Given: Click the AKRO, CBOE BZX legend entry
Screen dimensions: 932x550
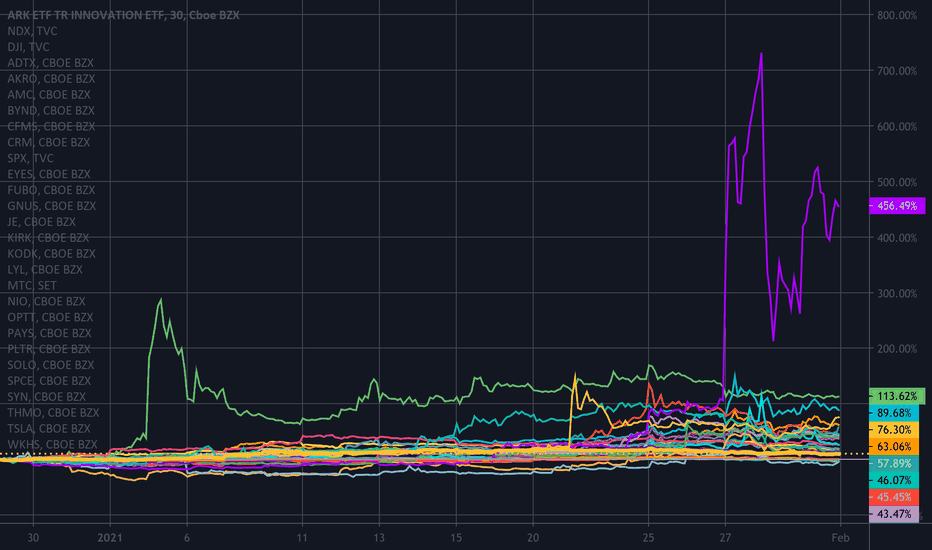Looking at the screenshot, I should pos(51,78).
